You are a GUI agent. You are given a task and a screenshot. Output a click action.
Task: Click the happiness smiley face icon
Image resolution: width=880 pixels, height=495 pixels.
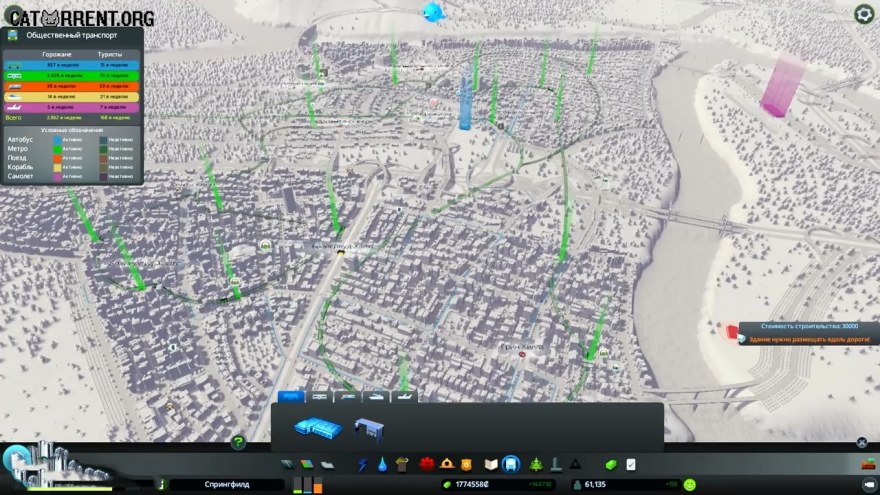click(690, 484)
